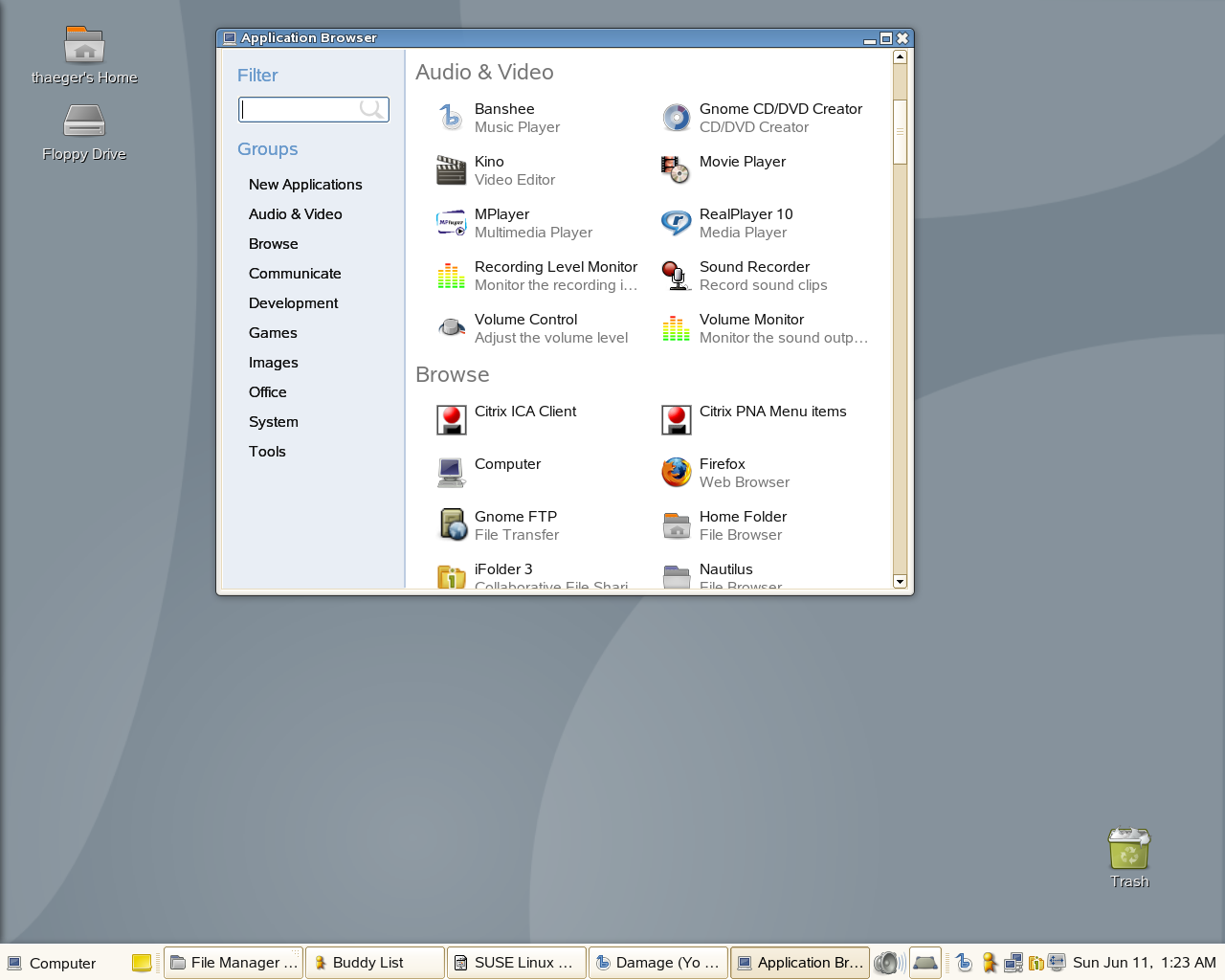Select Development group

(x=294, y=303)
